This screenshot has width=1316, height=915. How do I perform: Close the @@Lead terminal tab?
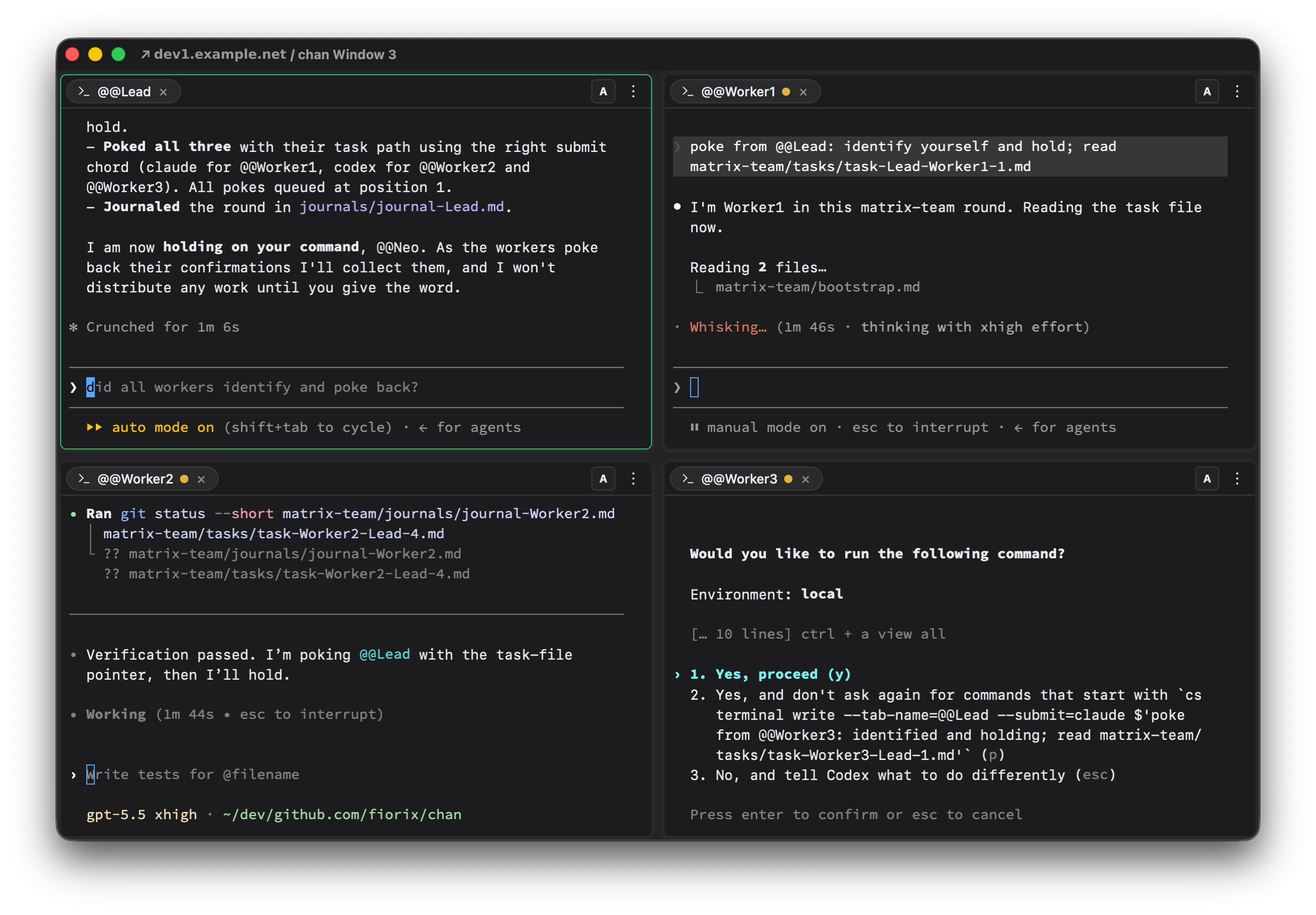(163, 92)
